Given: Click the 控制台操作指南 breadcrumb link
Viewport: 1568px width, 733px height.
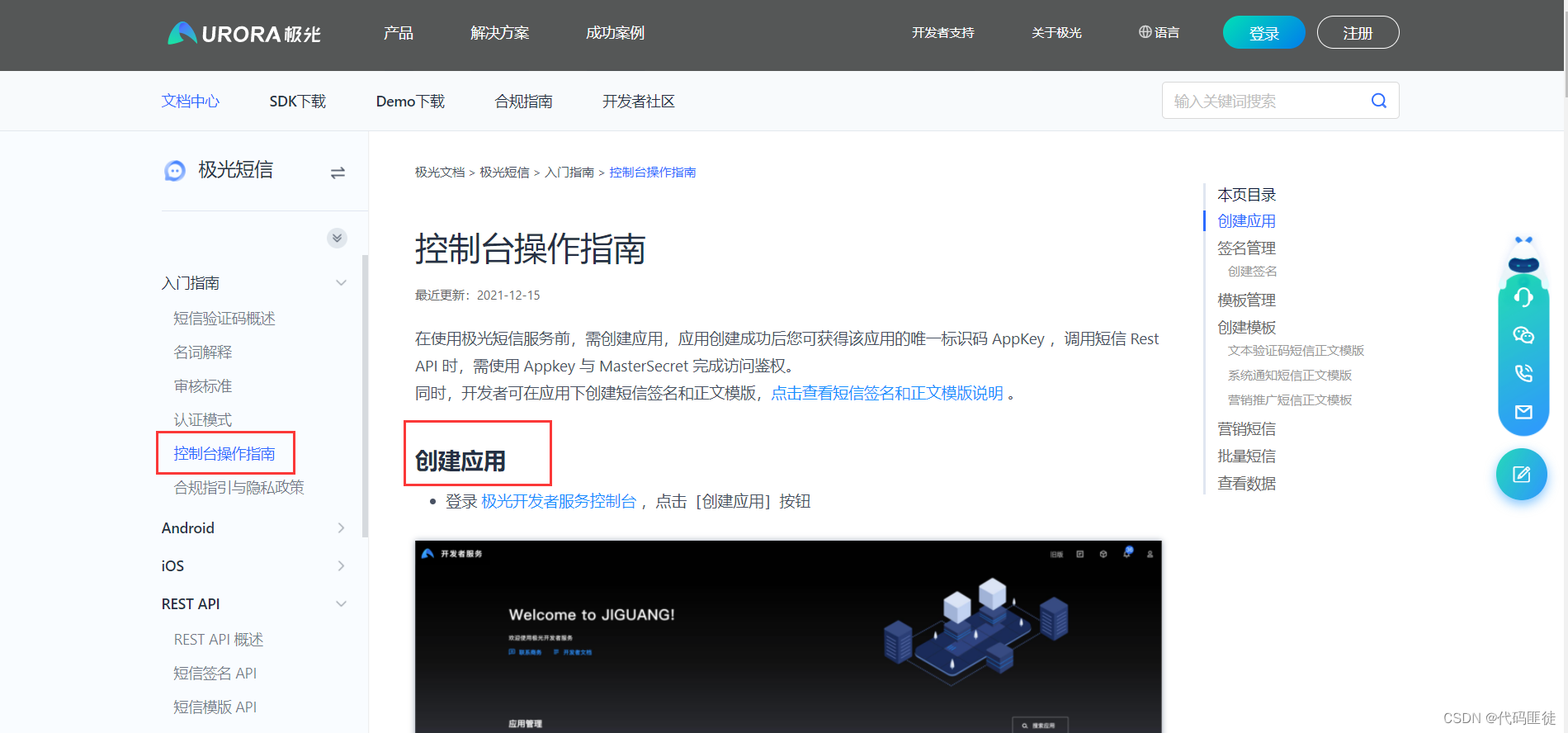Looking at the screenshot, I should [653, 172].
